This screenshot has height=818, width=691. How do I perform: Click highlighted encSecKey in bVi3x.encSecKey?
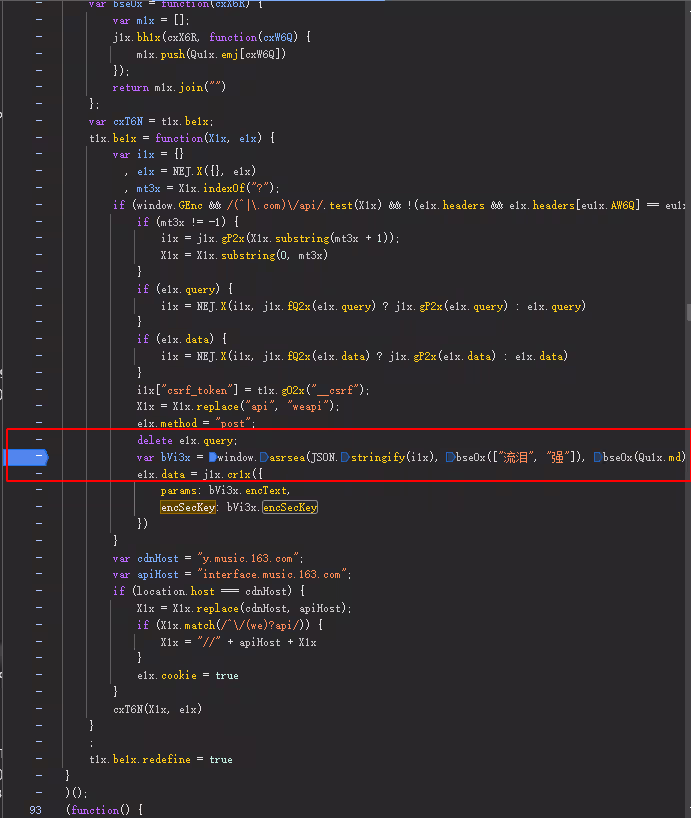pyautogui.click(x=289, y=508)
